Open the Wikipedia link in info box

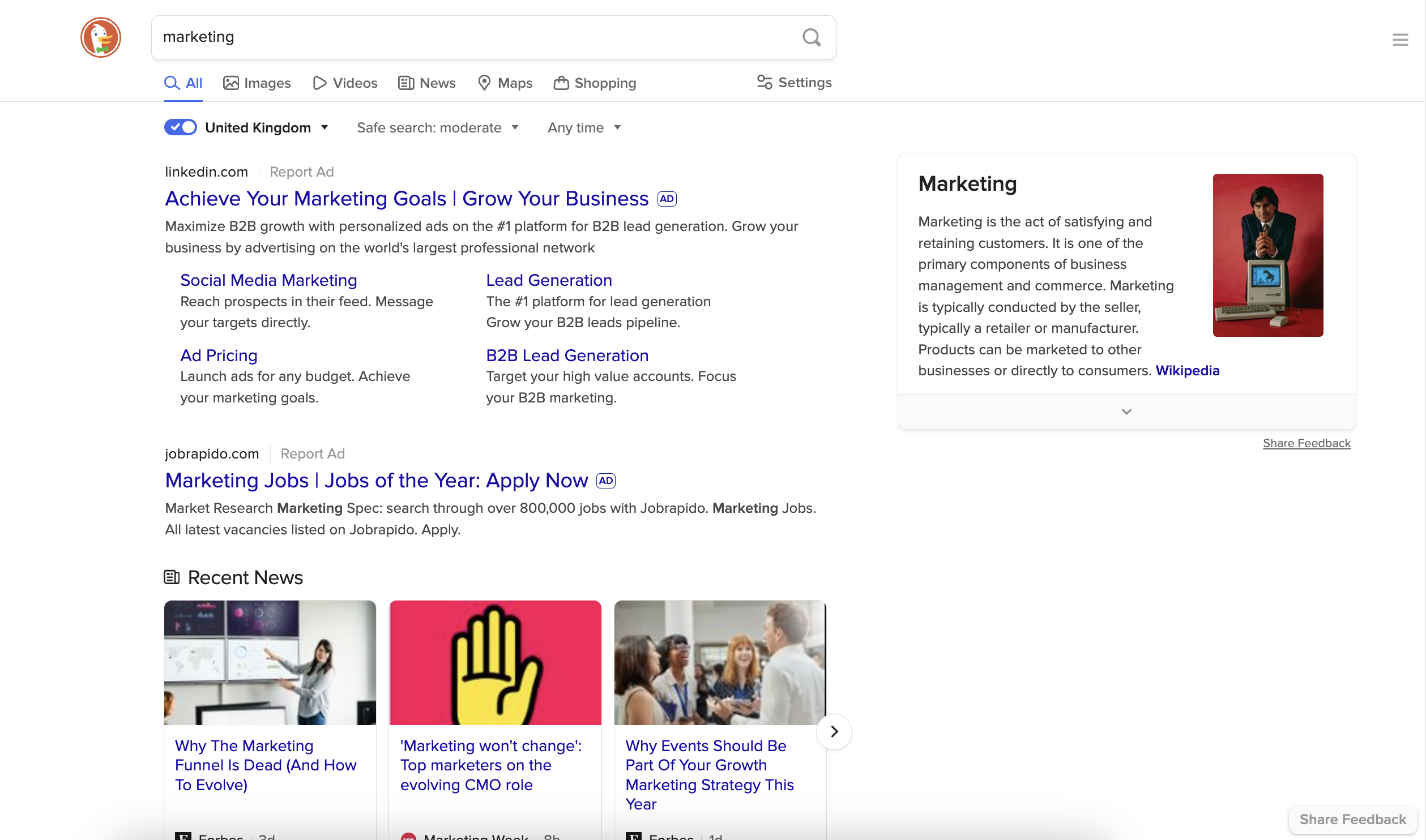click(x=1187, y=371)
